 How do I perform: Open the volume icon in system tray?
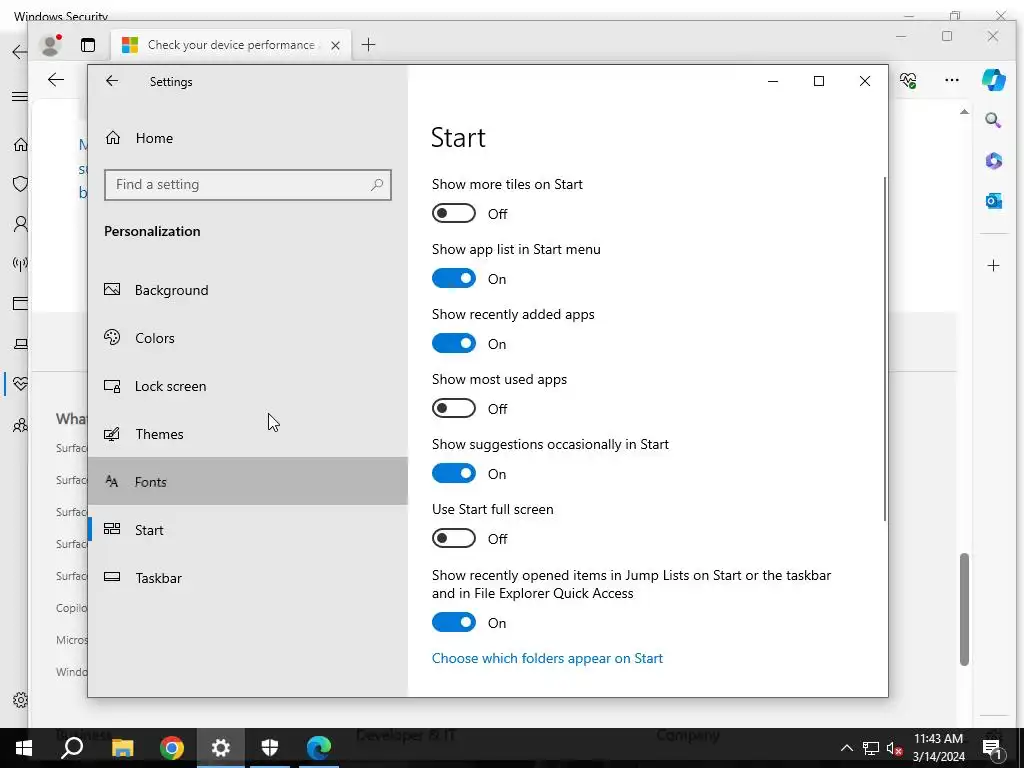tap(895, 748)
